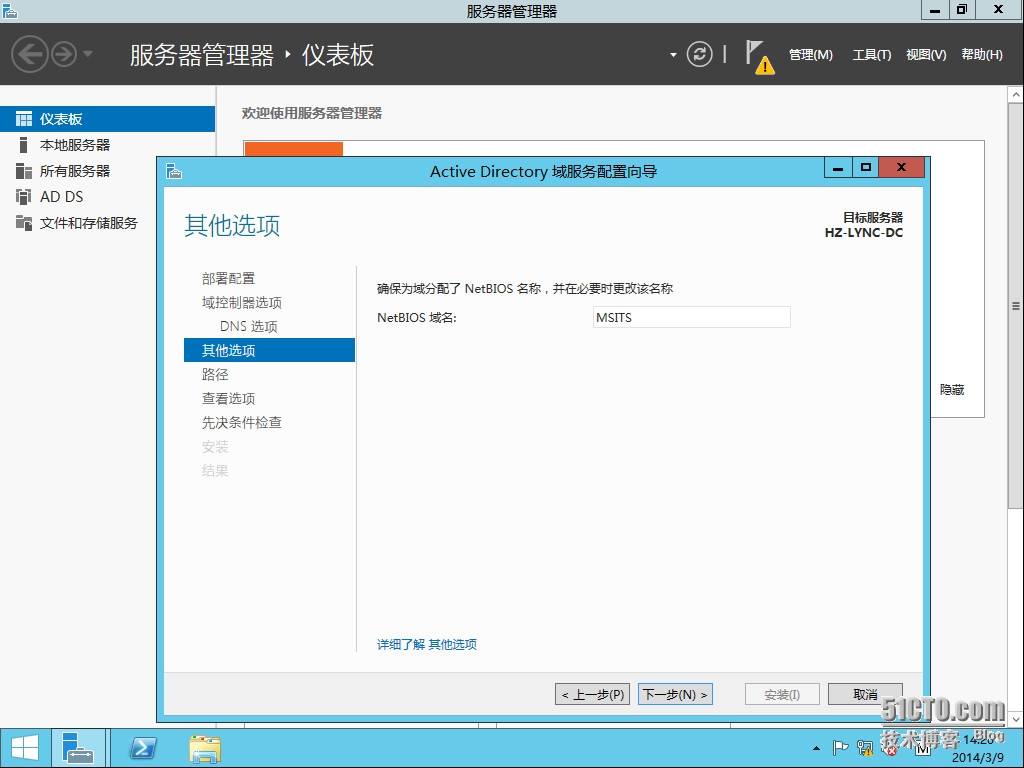Click the NetBIOS 域名 input field
The image size is (1024, 768).
pyautogui.click(x=692, y=317)
